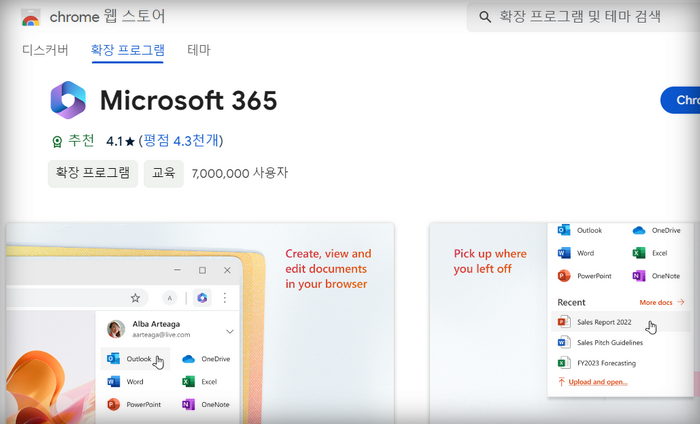The image size is (700, 424).
Task: Select the 확장 프로그램 tab
Action: (x=128, y=50)
